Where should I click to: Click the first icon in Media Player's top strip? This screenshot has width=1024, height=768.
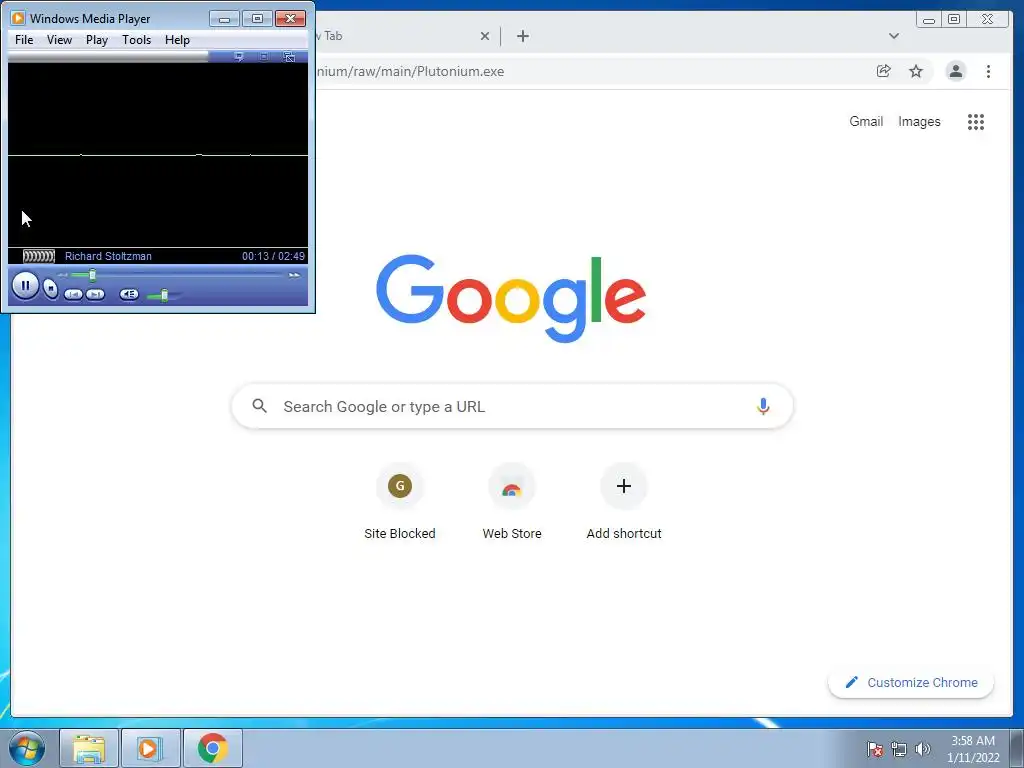pyautogui.click(x=239, y=57)
